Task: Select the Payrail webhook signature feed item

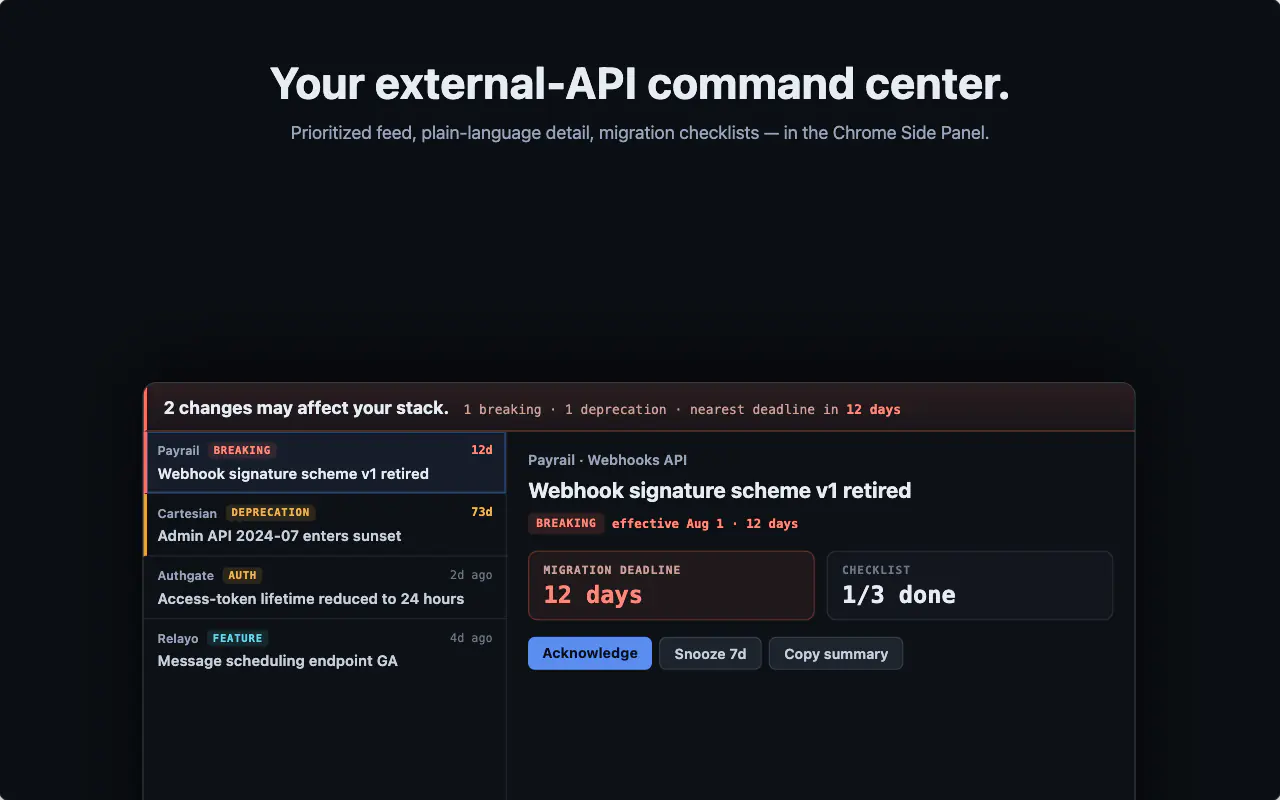Action: pyautogui.click(x=325, y=462)
